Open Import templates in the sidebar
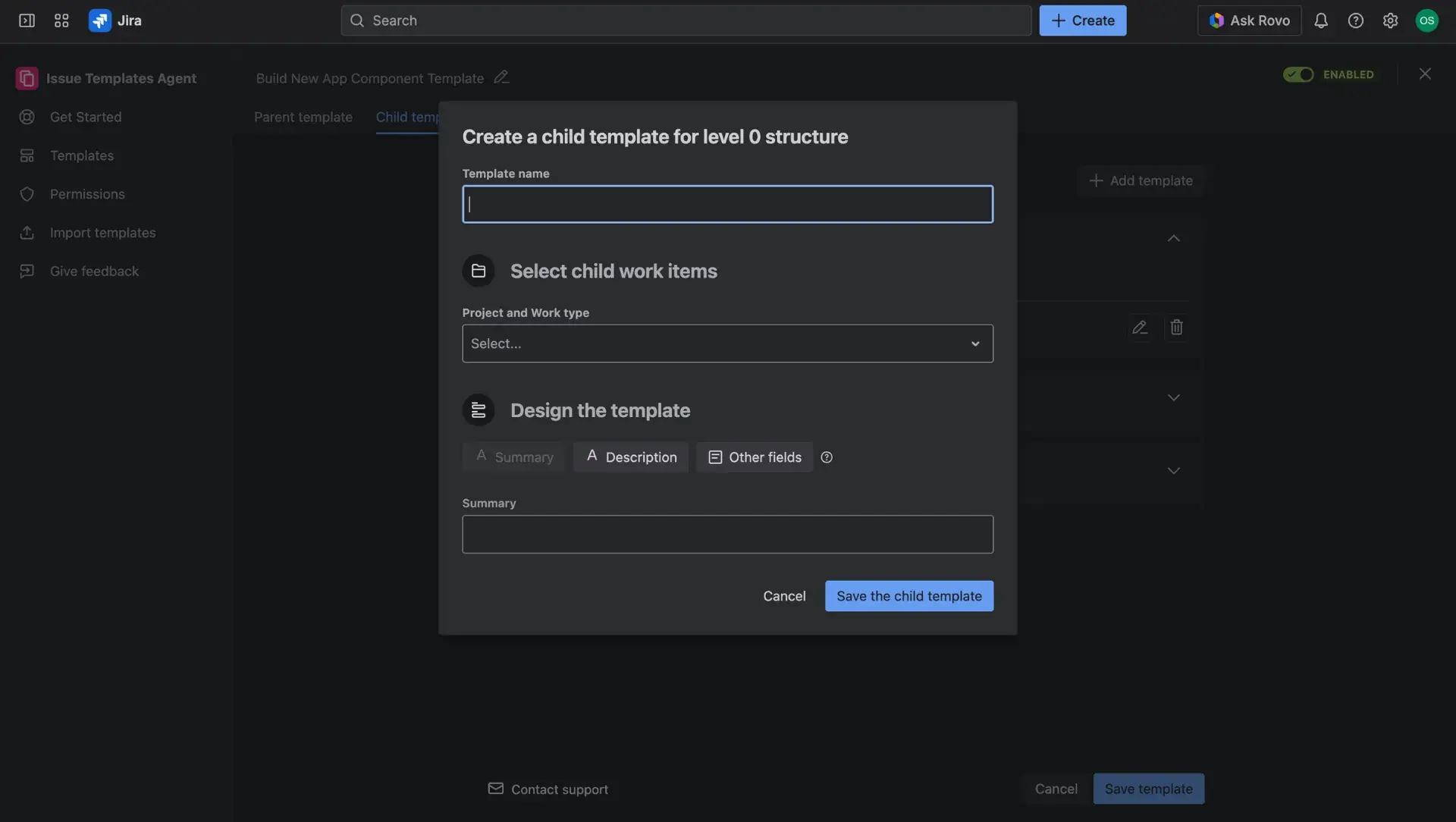The image size is (1456, 822). tap(102, 233)
